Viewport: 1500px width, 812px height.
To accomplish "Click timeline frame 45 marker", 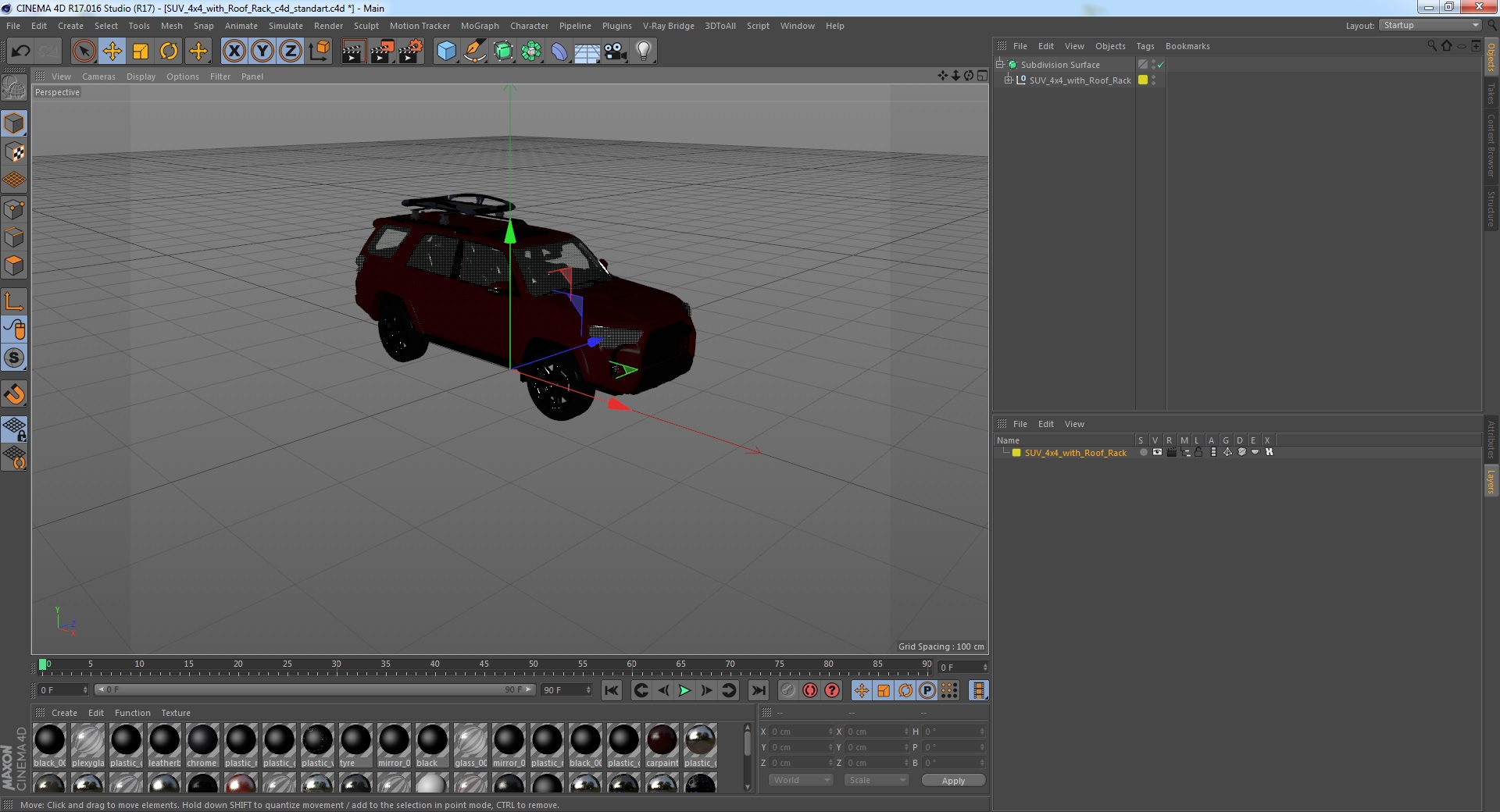I will (484, 664).
